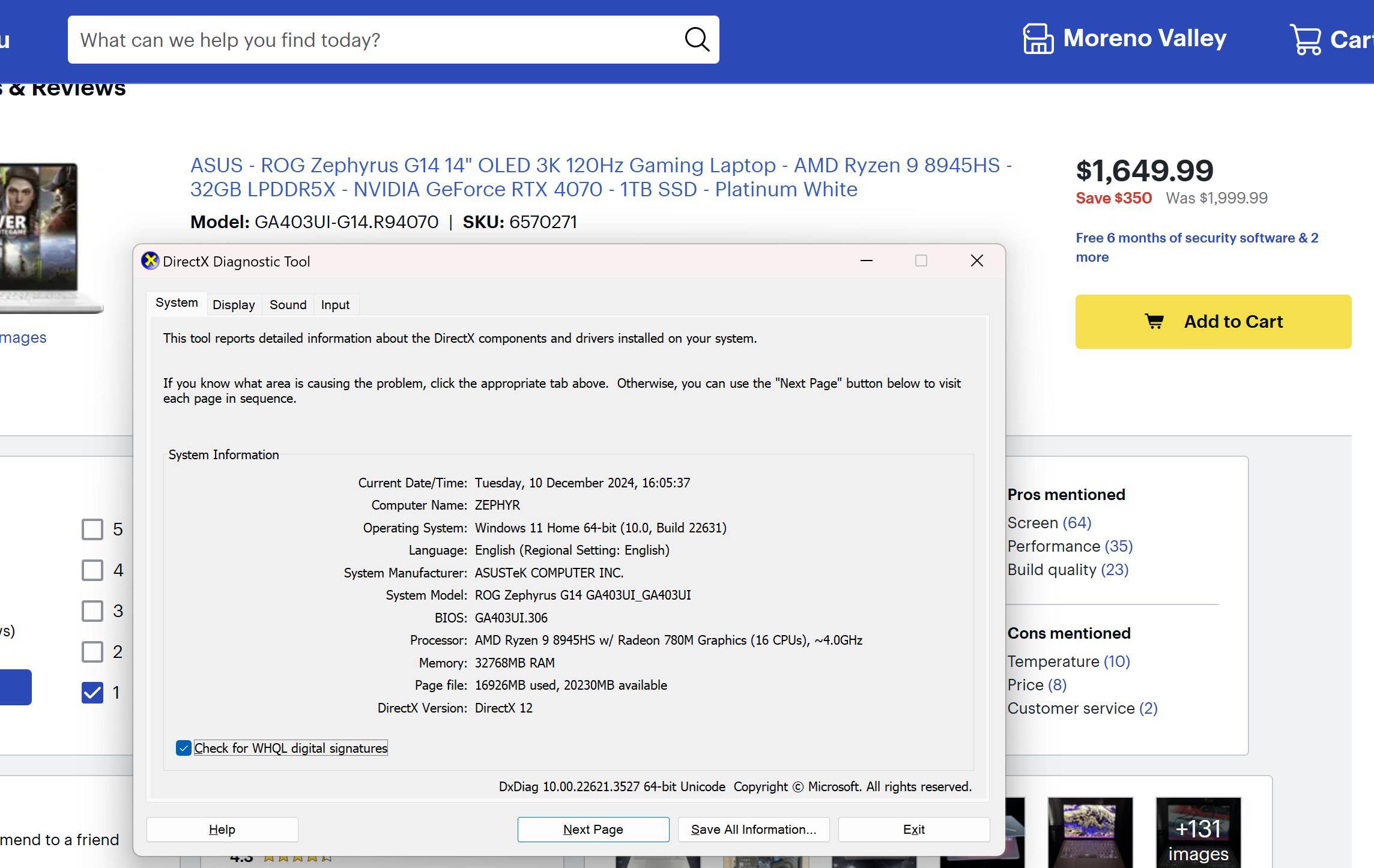Uncheck the 1 star rating filter
Image resolution: width=1374 pixels, height=868 pixels.
[x=92, y=693]
